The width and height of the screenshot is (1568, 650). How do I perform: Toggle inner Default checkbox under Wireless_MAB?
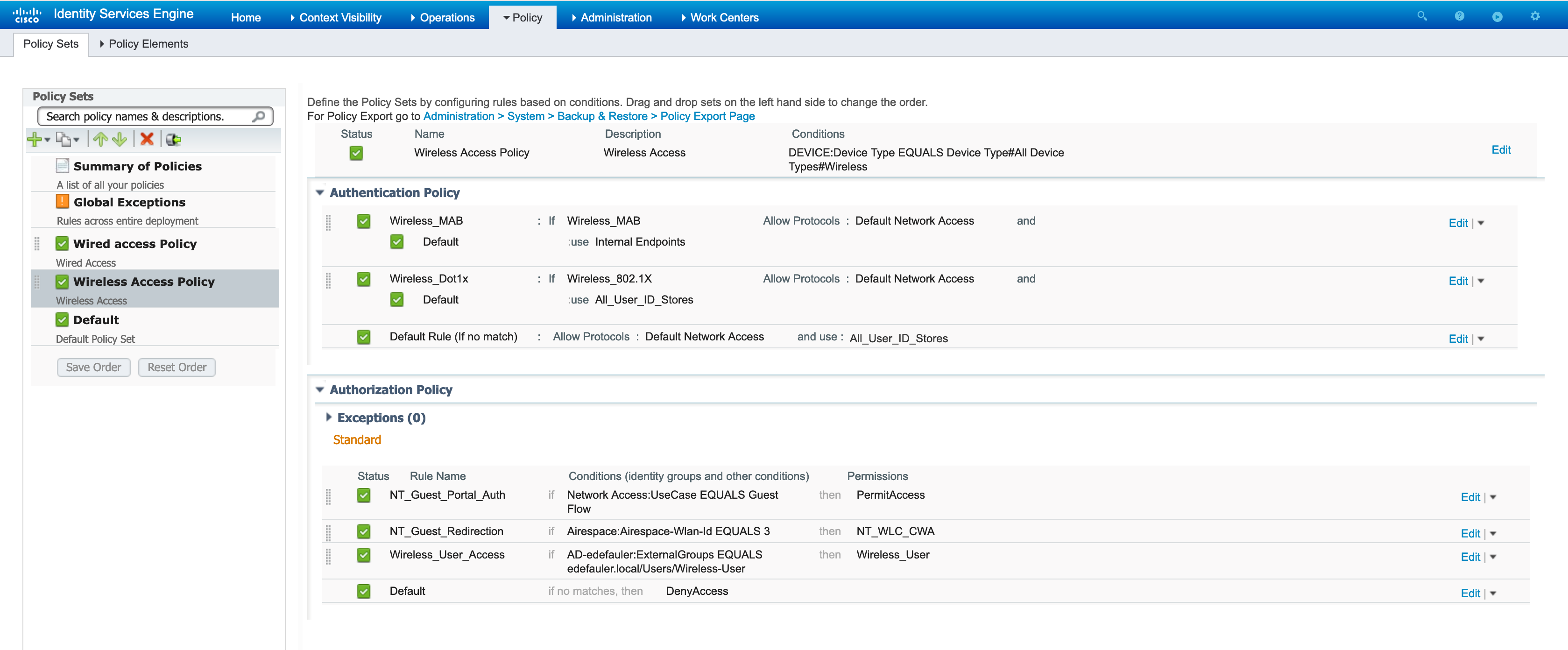pyautogui.click(x=397, y=242)
